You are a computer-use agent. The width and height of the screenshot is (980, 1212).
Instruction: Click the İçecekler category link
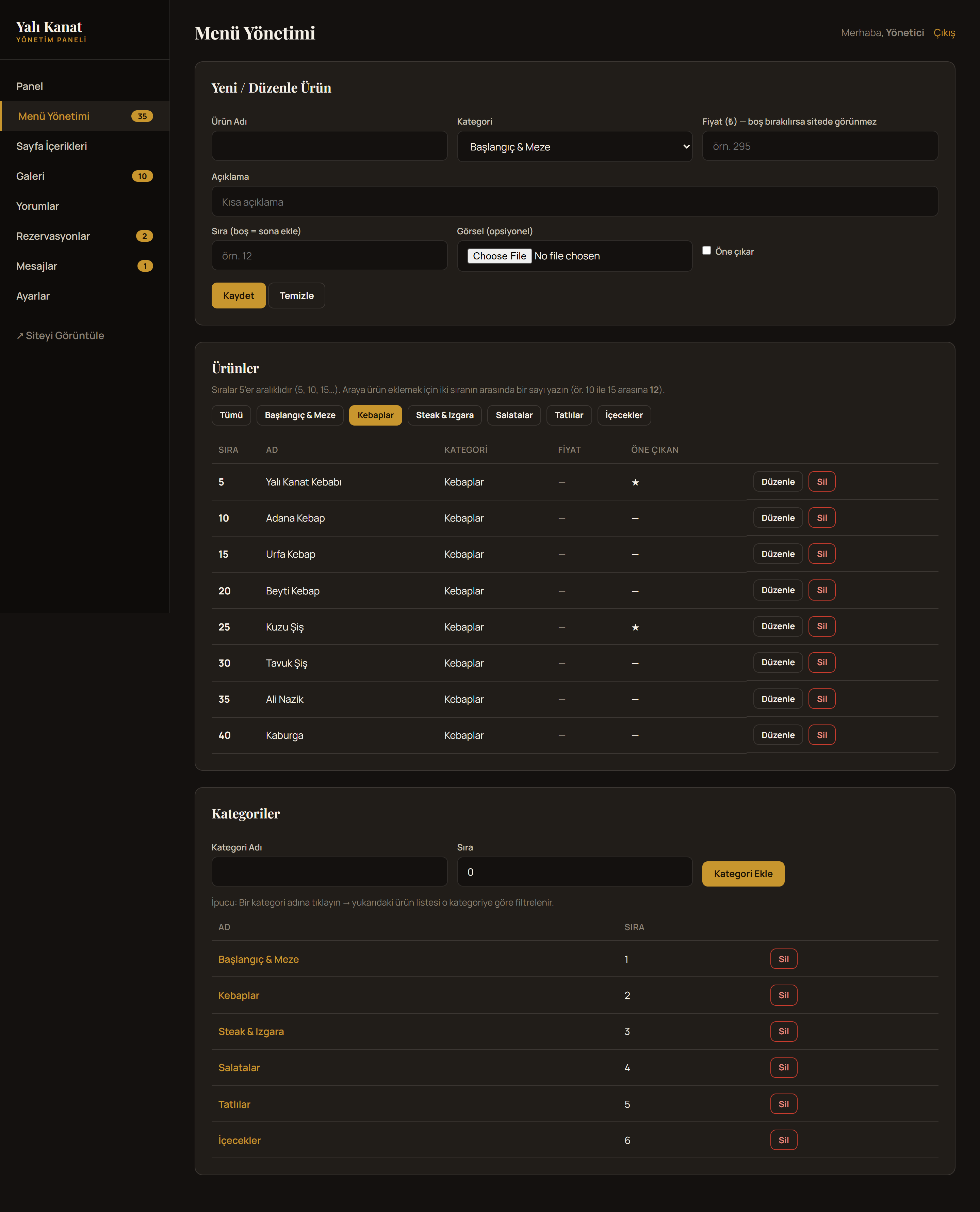[x=240, y=1140]
